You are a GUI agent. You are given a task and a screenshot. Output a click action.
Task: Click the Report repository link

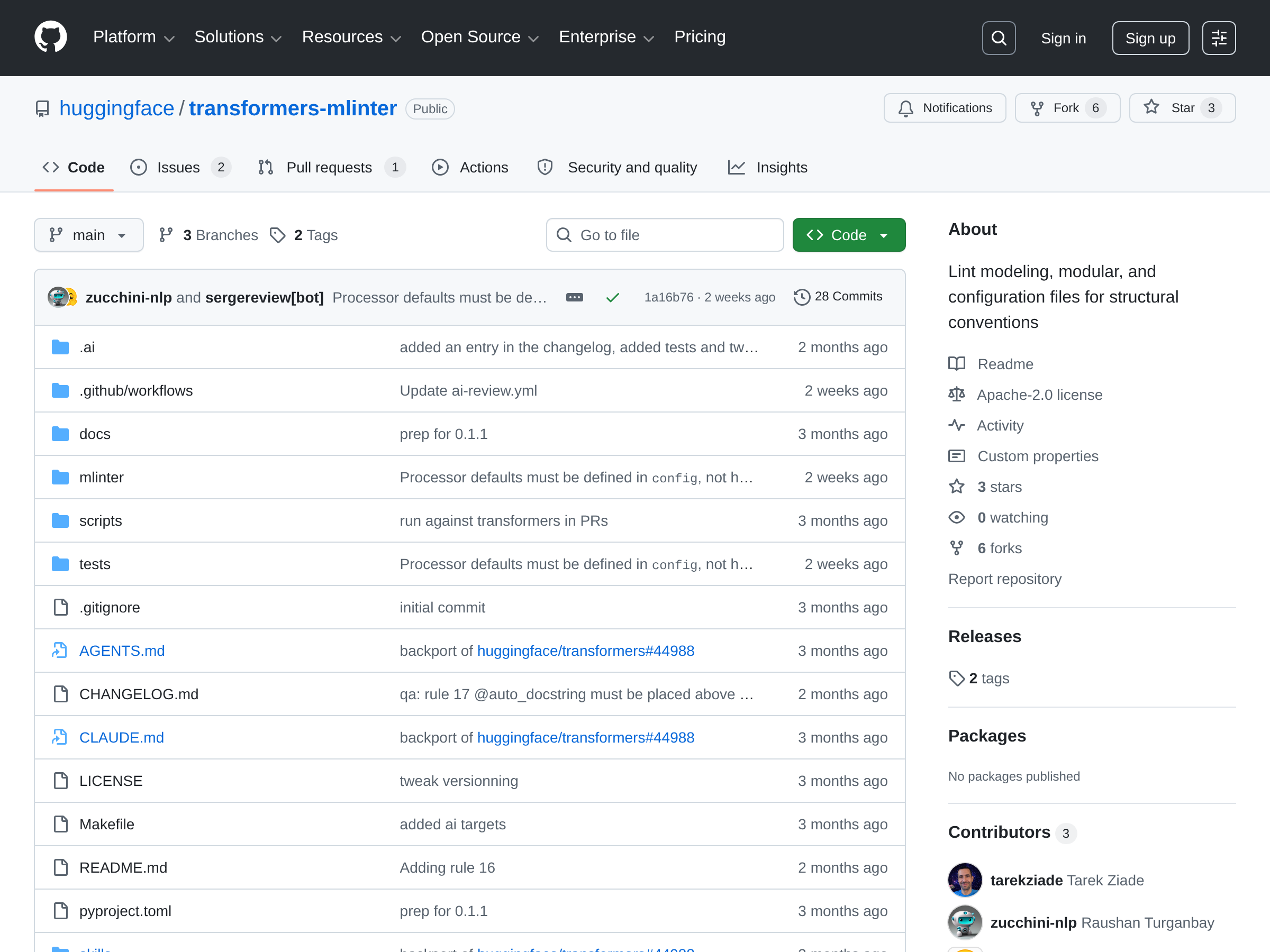1005,579
